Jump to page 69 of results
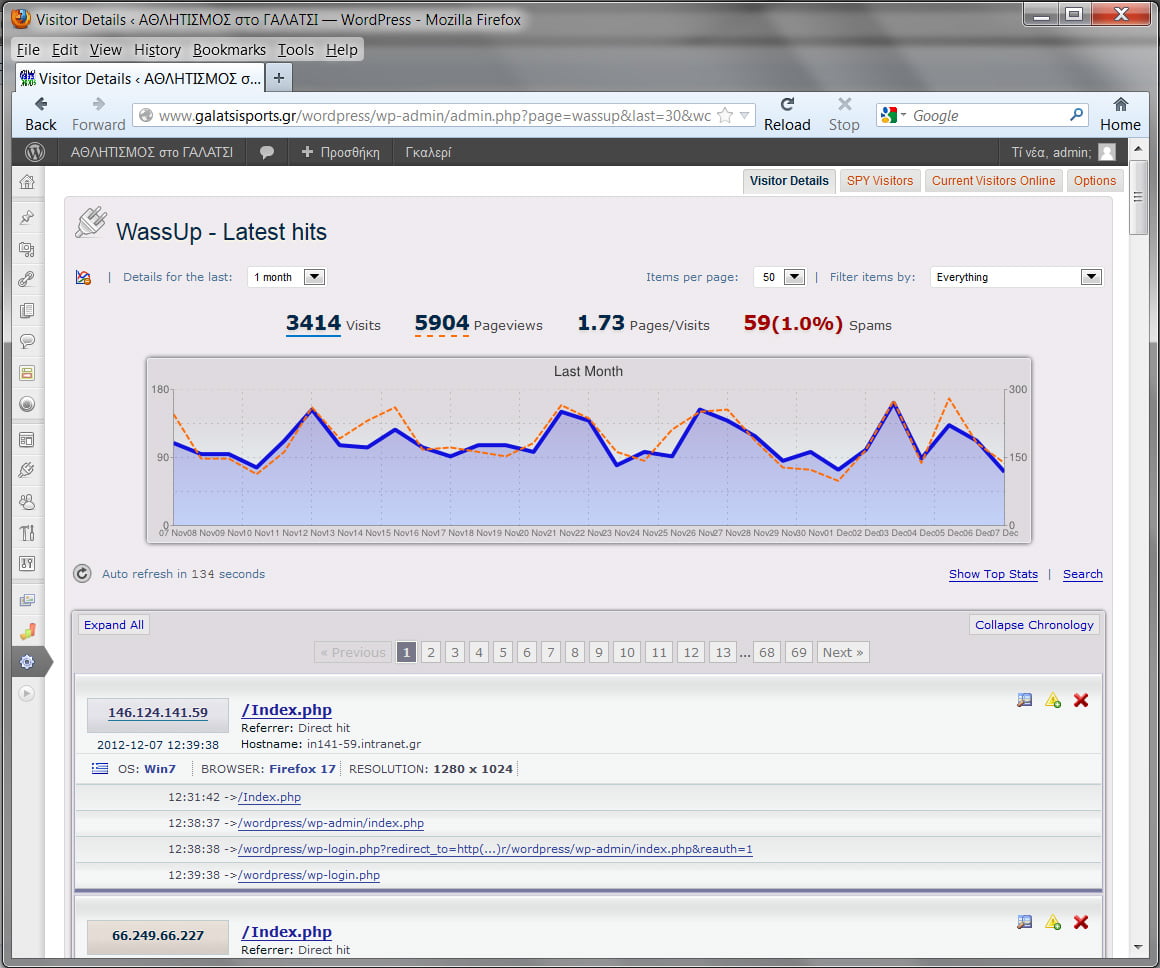The width and height of the screenshot is (1160, 968). (x=799, y=652)
